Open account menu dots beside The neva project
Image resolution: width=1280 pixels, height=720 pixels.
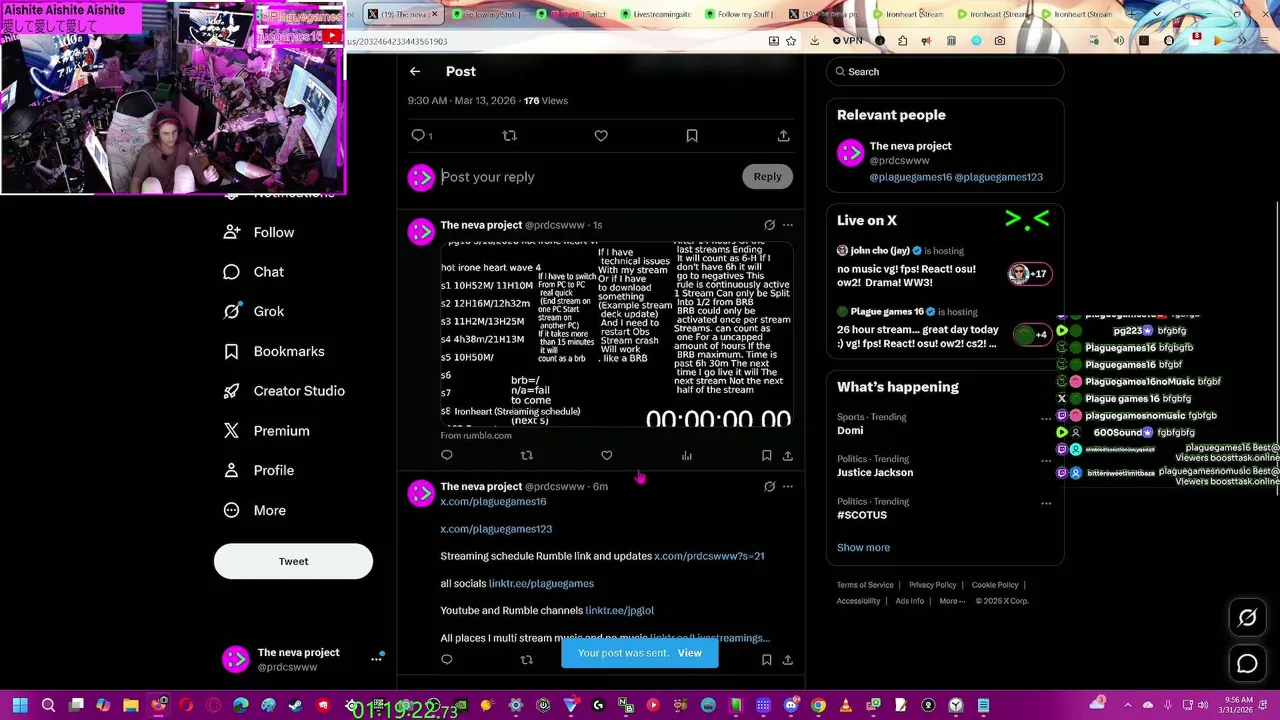[377, 659]
